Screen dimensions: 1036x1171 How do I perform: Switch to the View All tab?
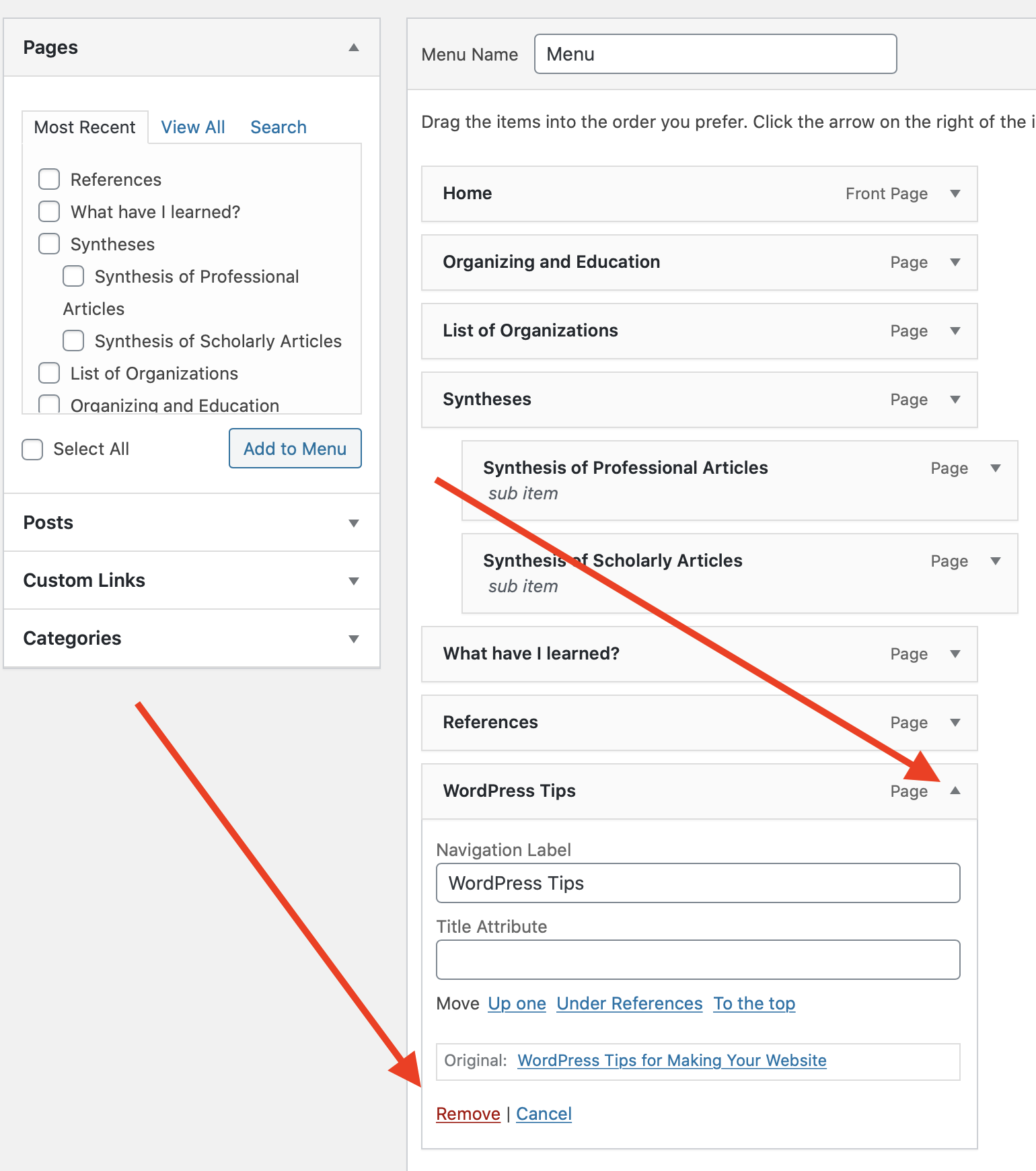[x=193, y=127]
